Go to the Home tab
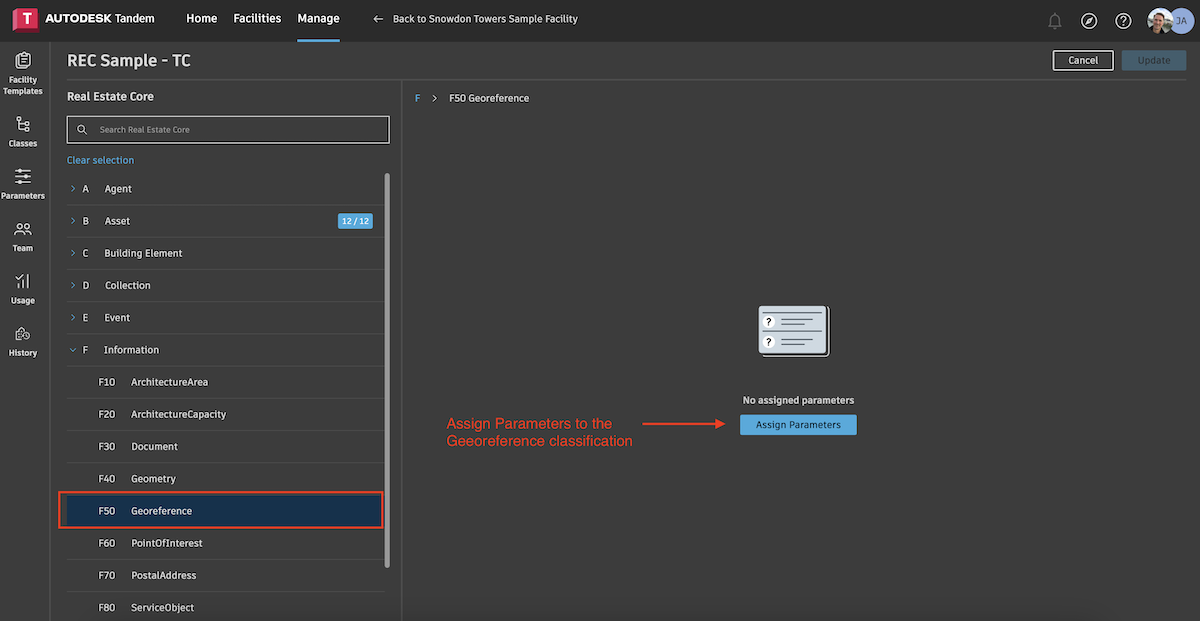 201,19
